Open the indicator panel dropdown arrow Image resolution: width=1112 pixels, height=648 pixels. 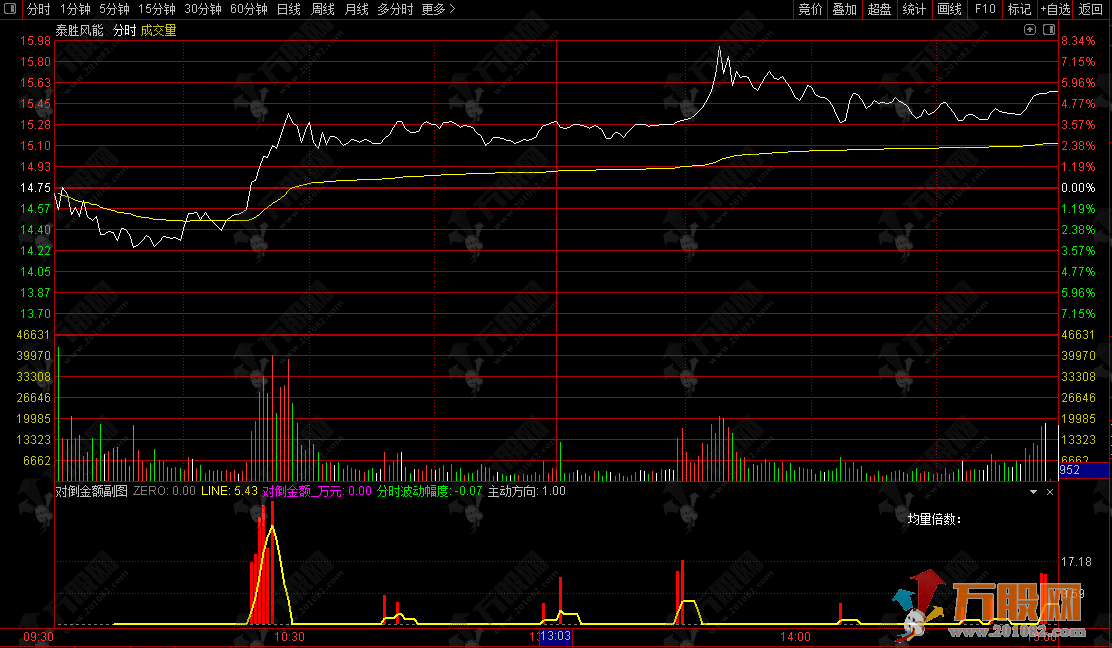(1034, 492)
